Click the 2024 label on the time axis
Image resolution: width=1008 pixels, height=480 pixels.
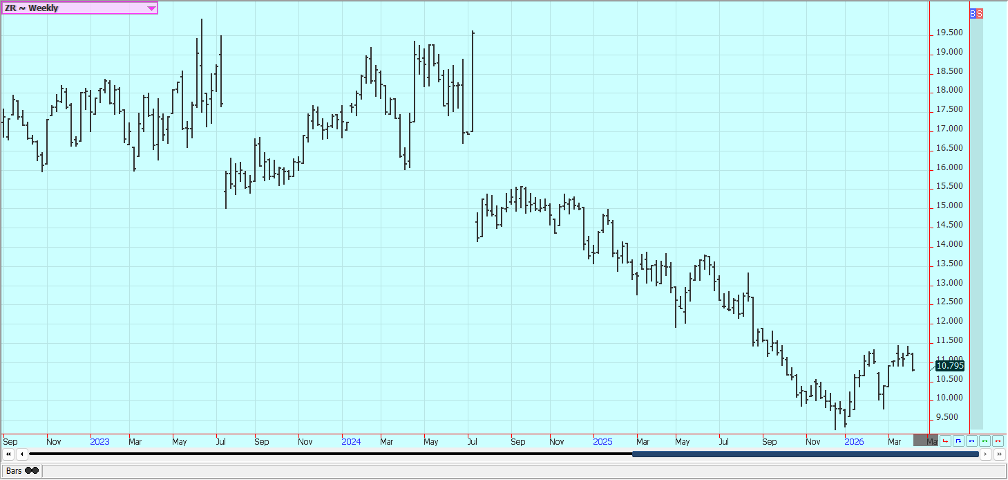tap(350, 440)
